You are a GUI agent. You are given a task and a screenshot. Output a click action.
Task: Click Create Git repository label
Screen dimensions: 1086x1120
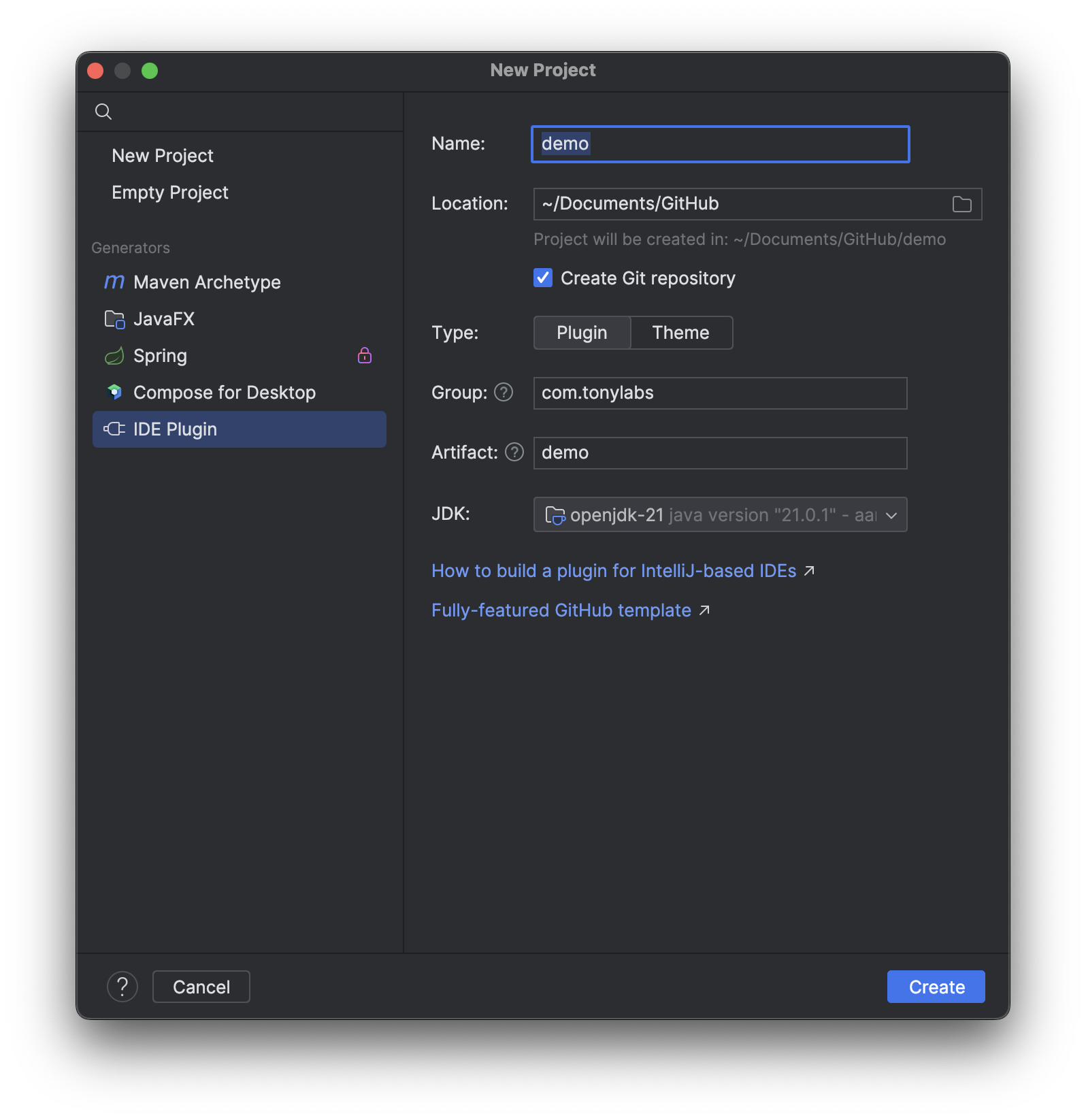point(648,278)
